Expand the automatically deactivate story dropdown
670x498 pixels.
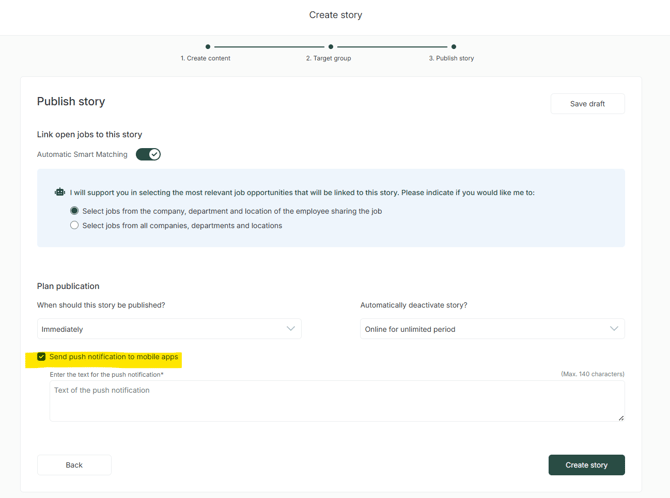(492, 329)
